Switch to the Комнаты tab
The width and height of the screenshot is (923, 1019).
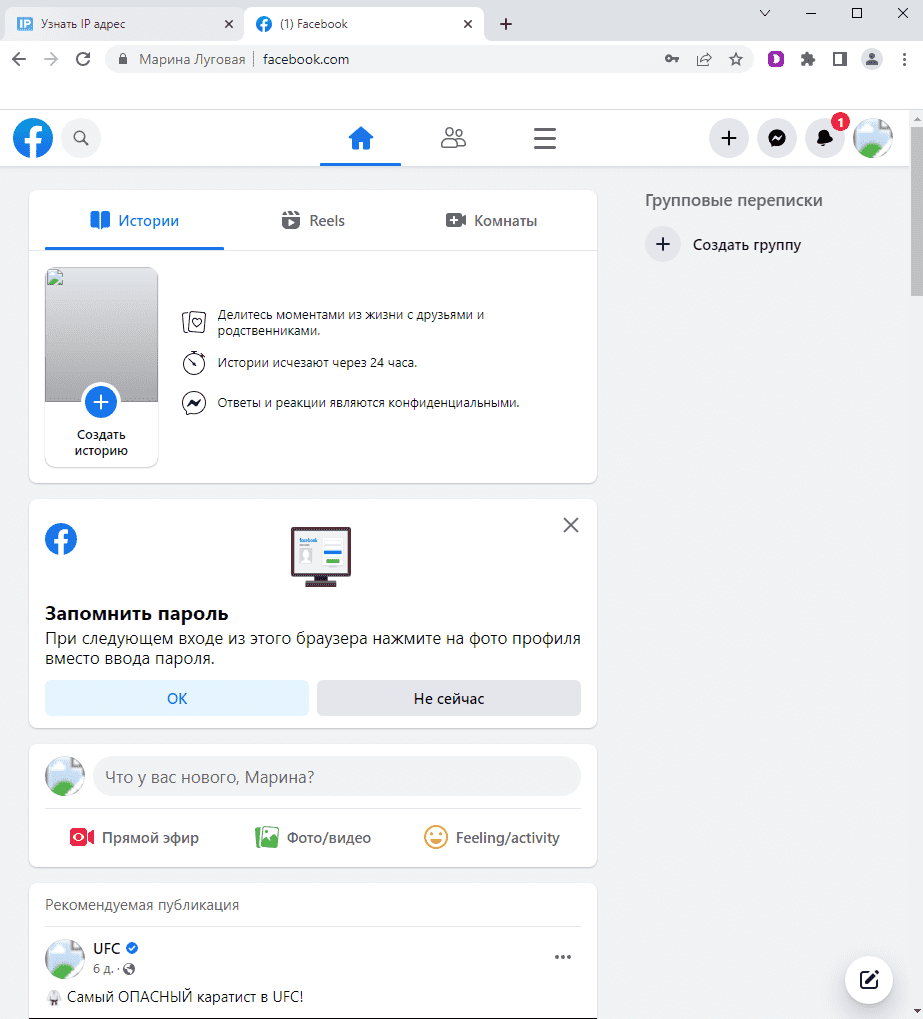point(491,221)
